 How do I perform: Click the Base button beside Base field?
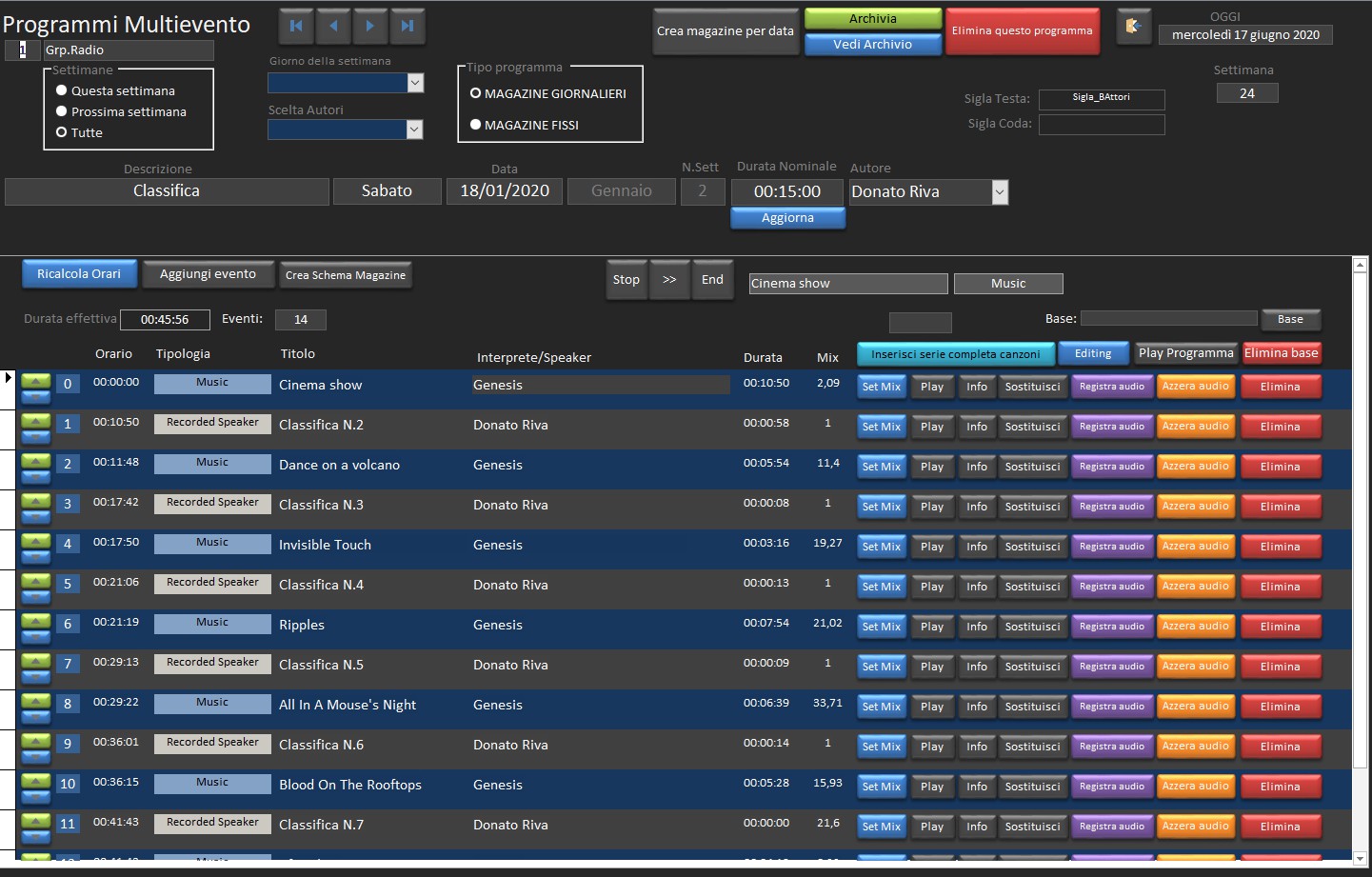pos(1290,319)
